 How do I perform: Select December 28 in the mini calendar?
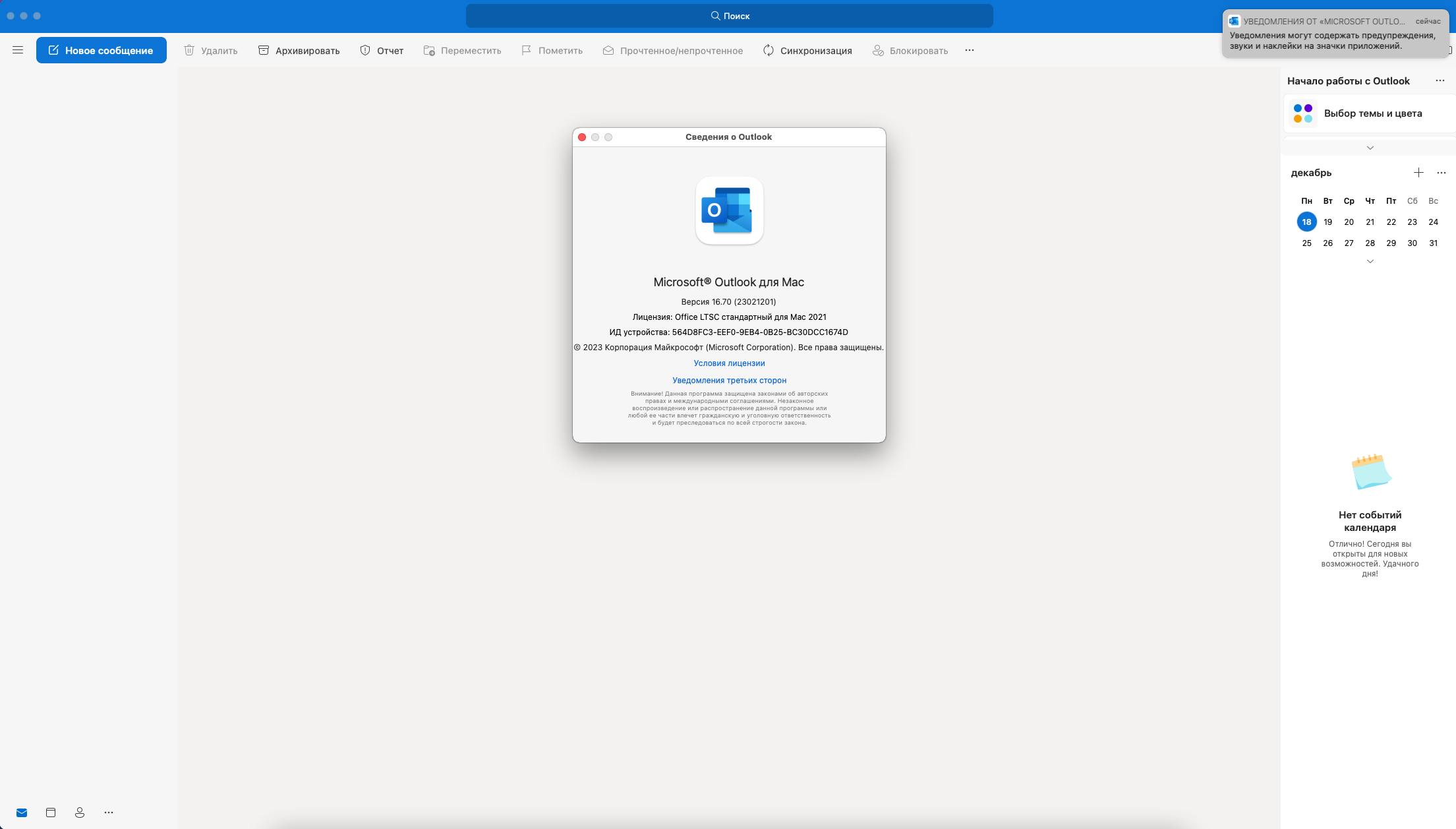pos(1370,243)
